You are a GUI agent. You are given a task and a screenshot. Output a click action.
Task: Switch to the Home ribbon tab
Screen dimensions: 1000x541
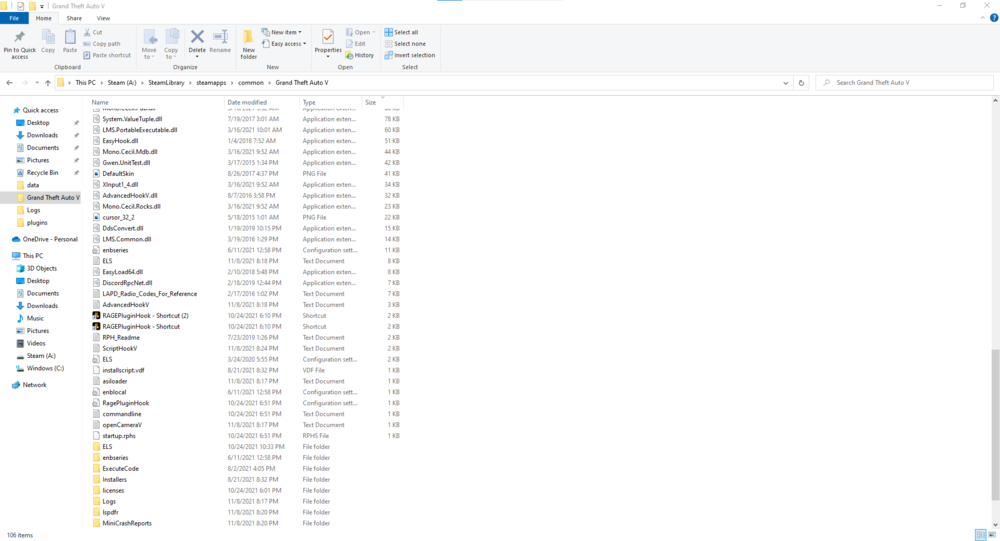point(43,18)
